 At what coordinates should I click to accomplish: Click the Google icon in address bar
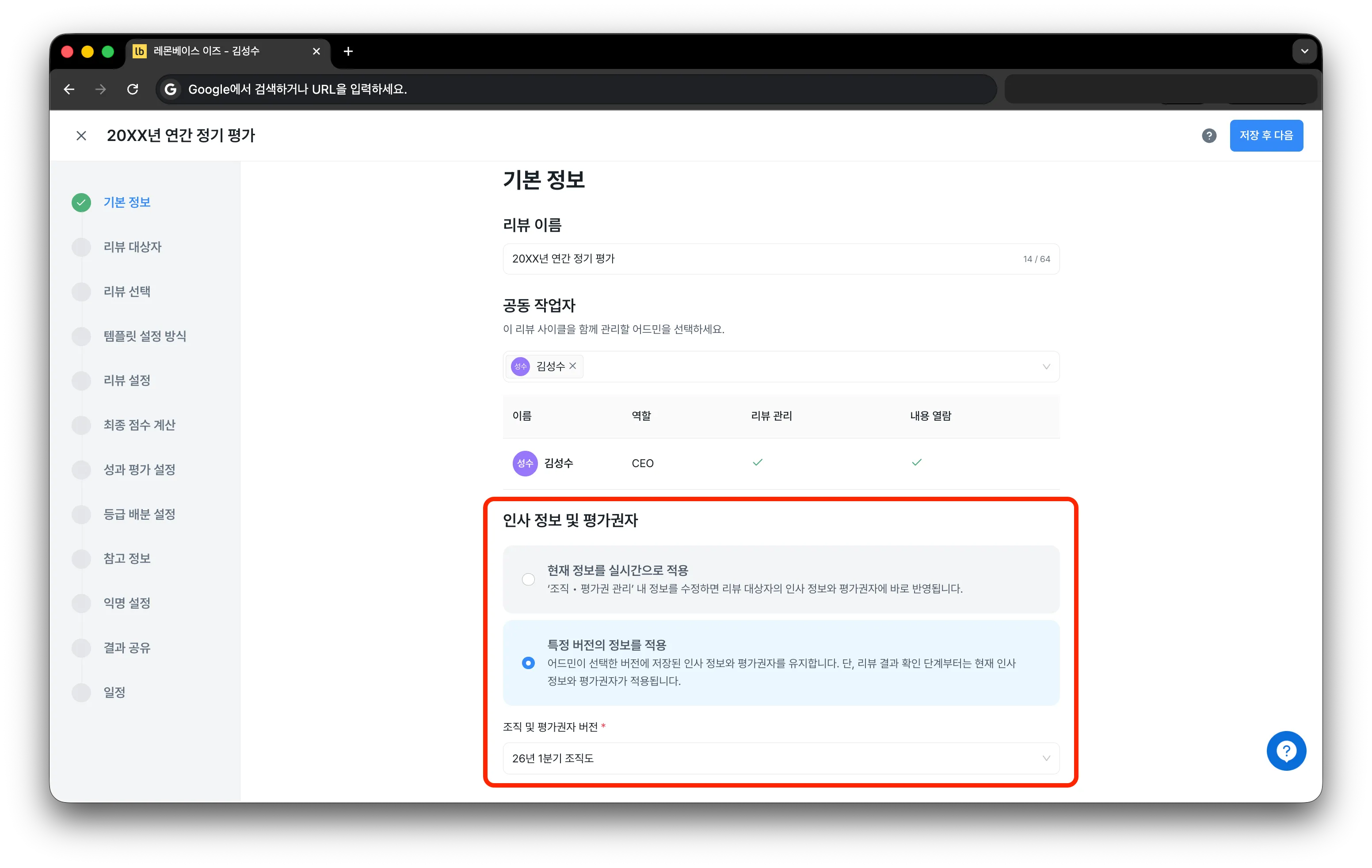170,89
